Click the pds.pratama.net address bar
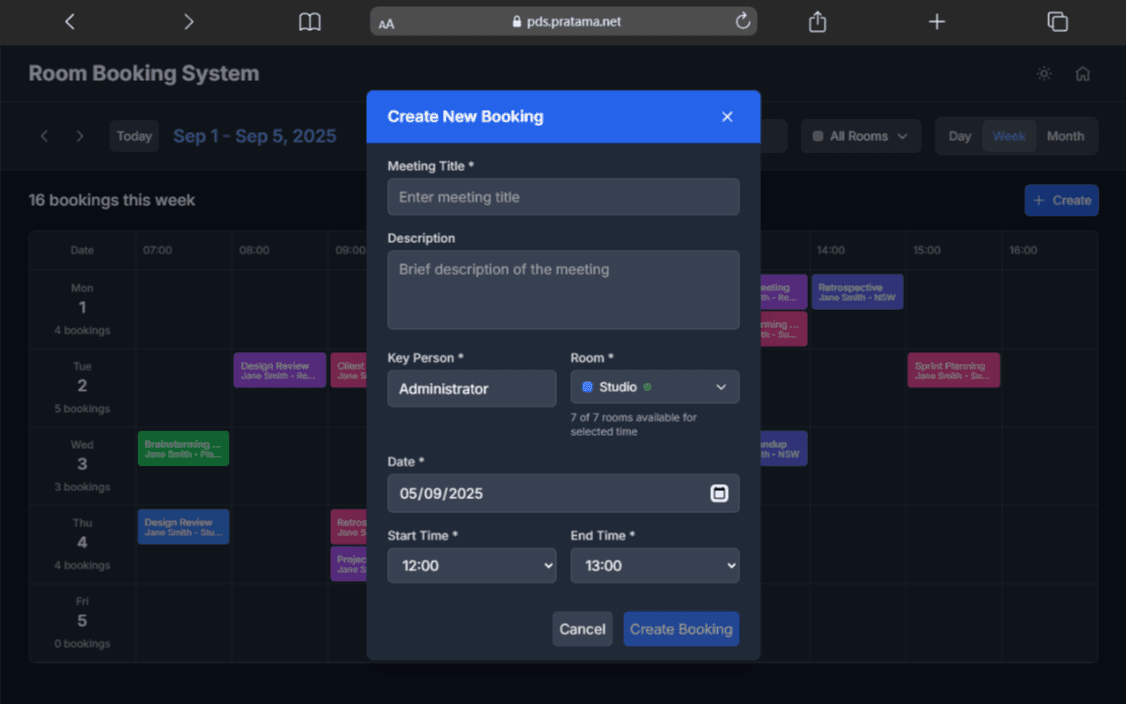This screenshot has height=704, width=1126. [x=563, y=22]
